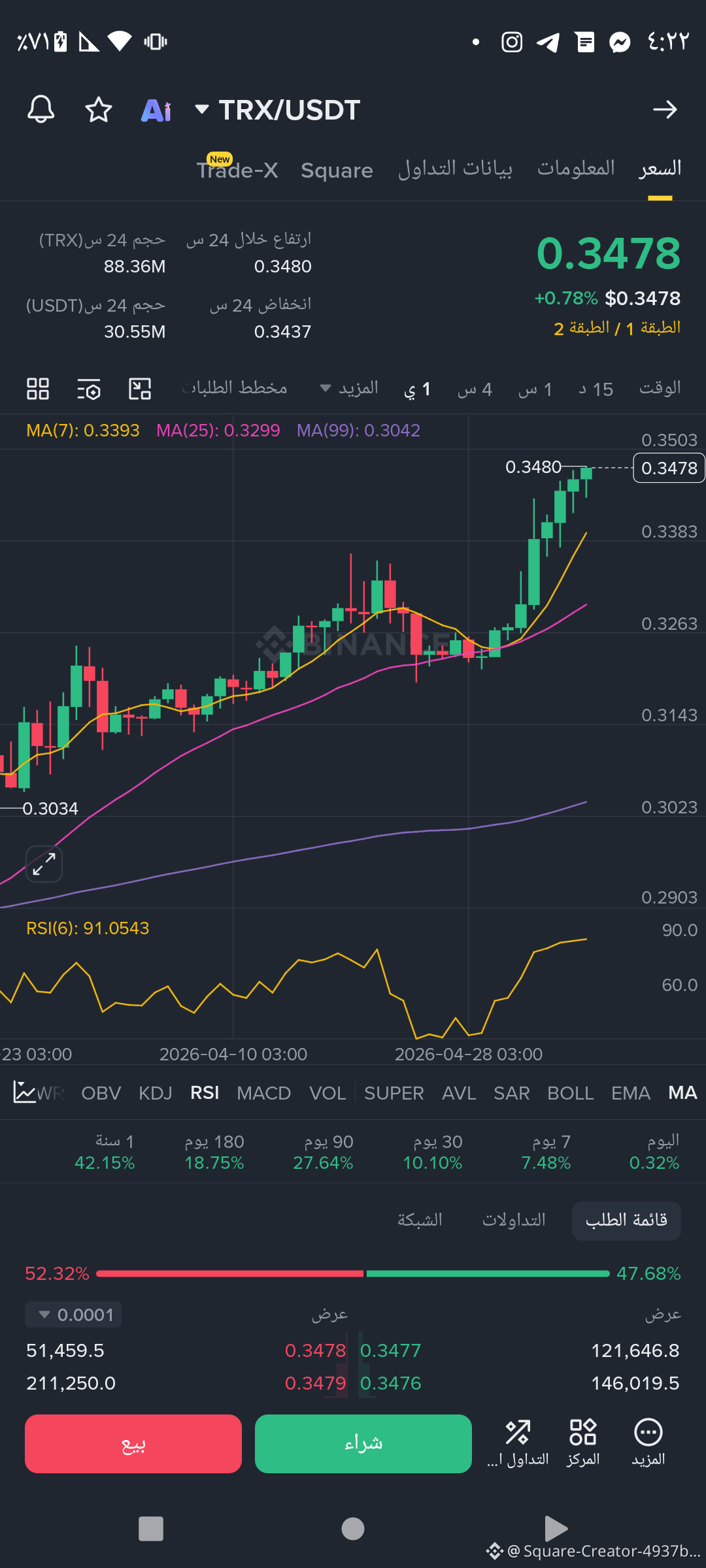Viewport: 706px width, 1568px height.
Task: Expand chart to fullscreen
Action: (44, 864)
